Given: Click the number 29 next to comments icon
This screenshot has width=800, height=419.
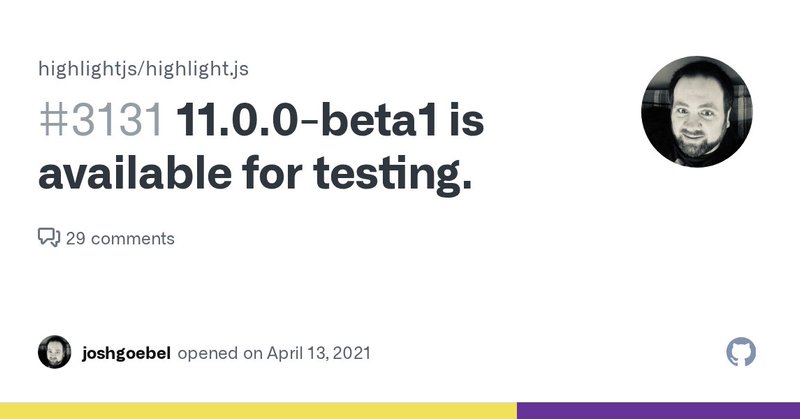Looking at the screenshot, I should (76, 238).
